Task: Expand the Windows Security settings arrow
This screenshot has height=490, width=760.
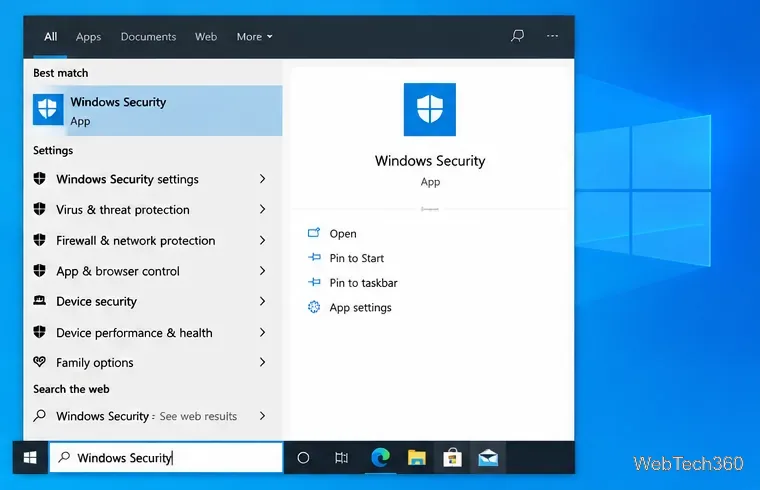Action: pos(262,179)
